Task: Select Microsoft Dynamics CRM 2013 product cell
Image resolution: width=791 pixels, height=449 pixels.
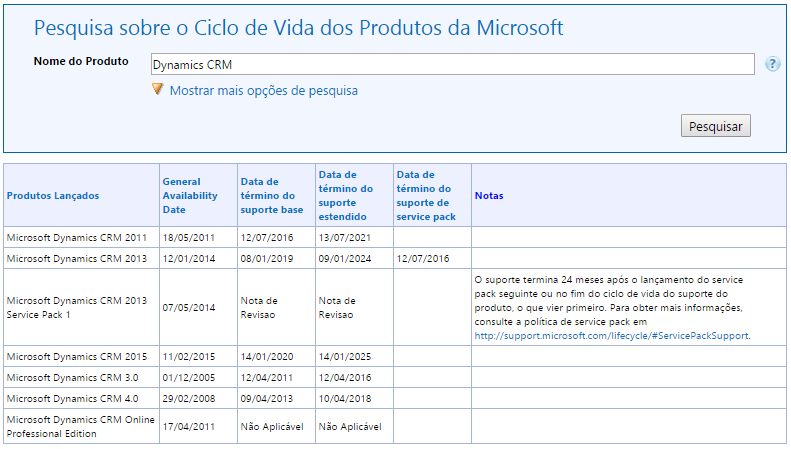Action: [x=76, y=258]
